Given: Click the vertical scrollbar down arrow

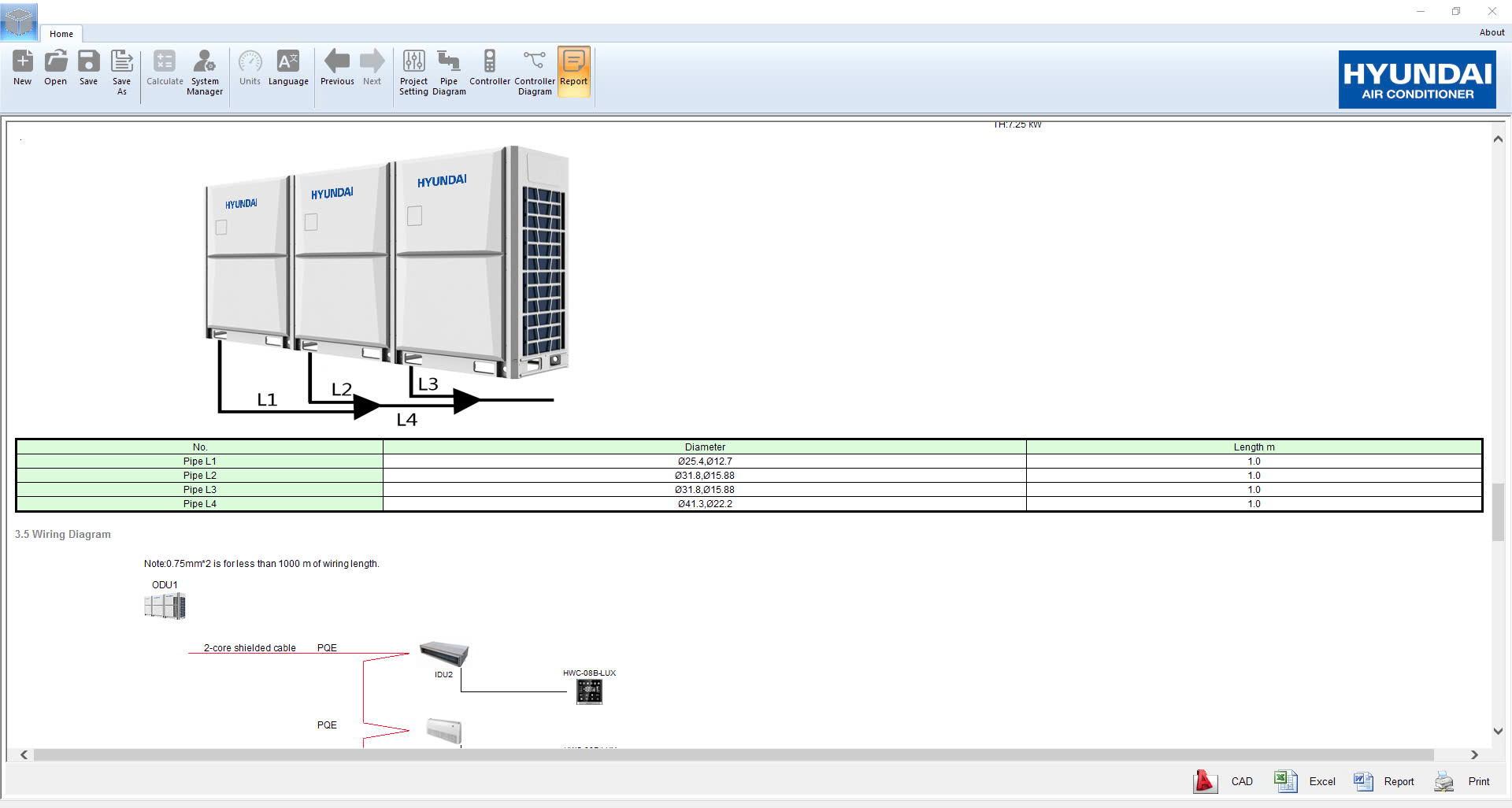Looking at the screenshot, I should 1498,731.
